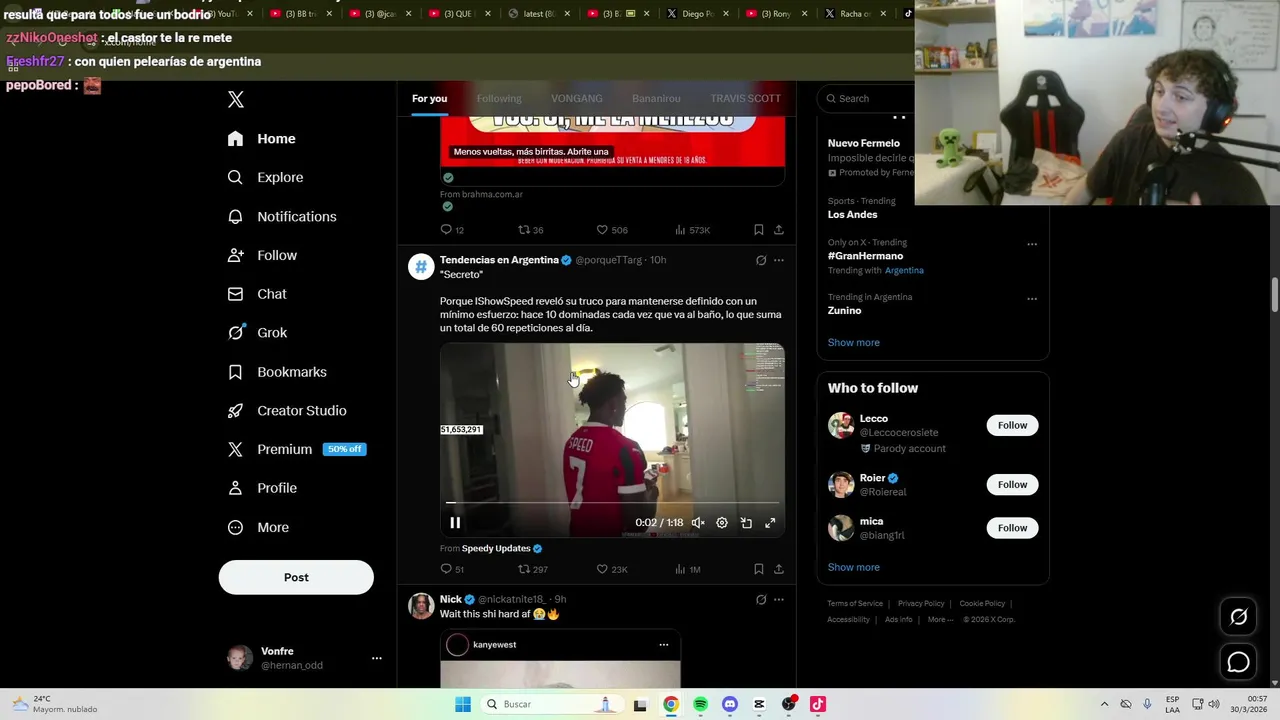This screenshot has height=720, width=1280.
Task: Show more trending topics
Action: tap(853, 342)
